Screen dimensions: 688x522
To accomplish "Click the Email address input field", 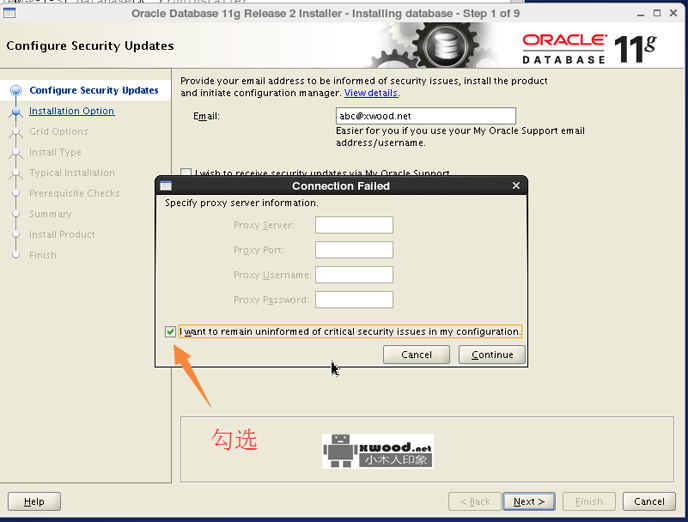I will pos(427,116).
